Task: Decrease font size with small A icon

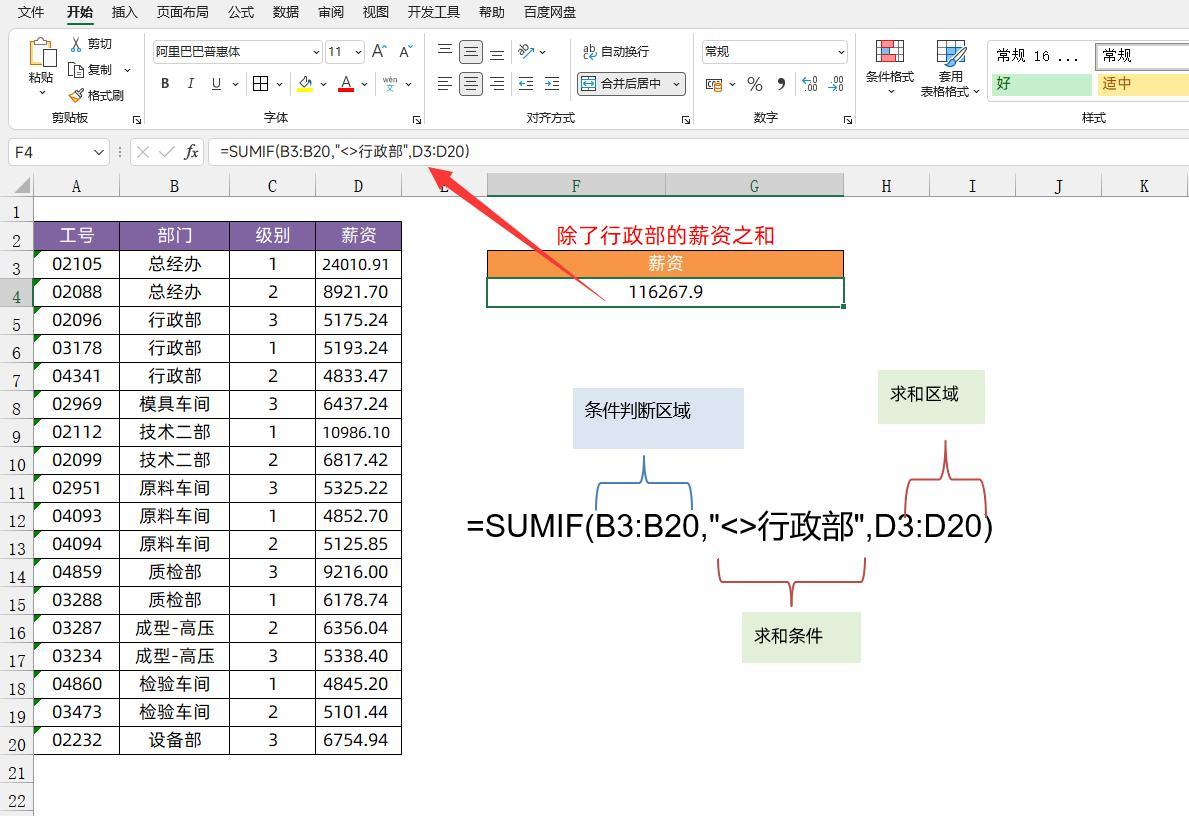Action: pos(406,52)
